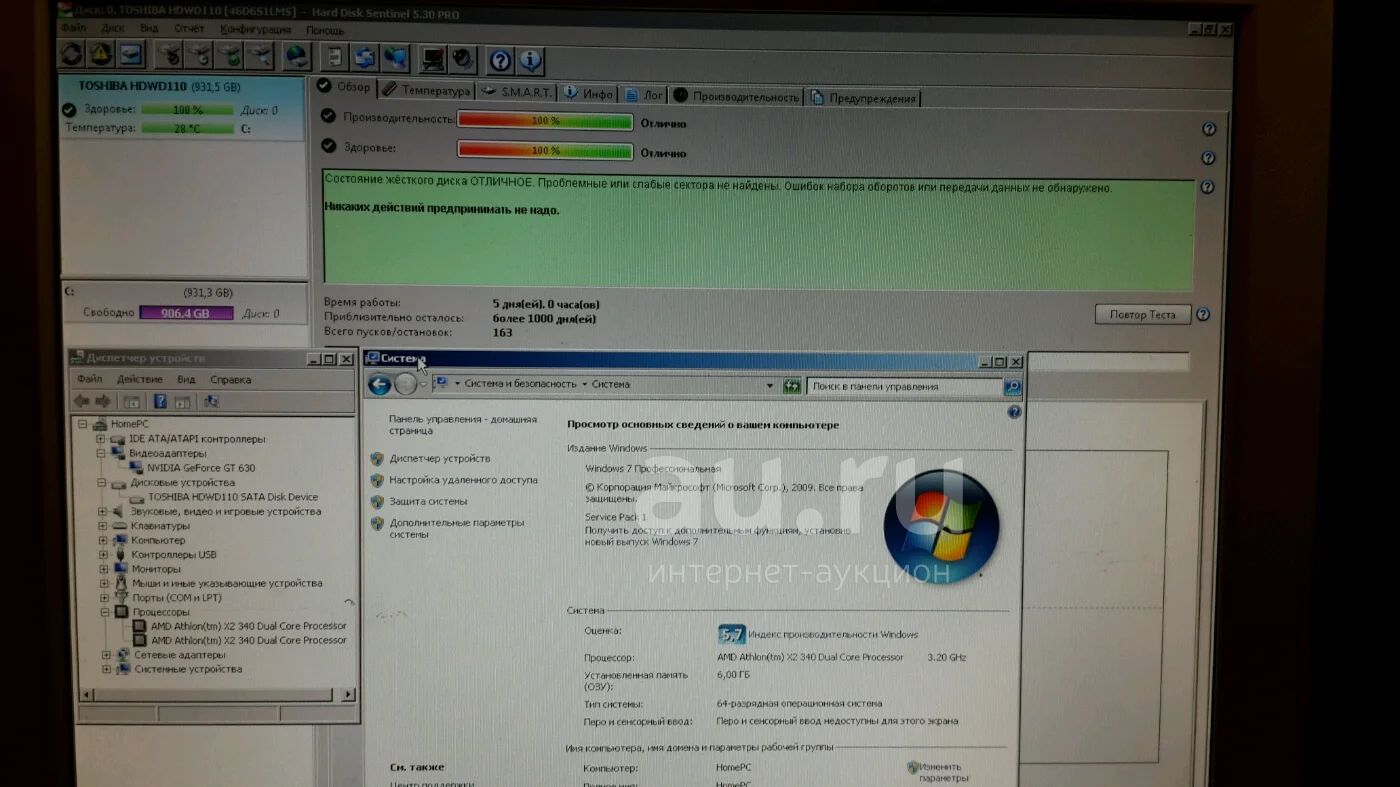
Task: Switch to the Инфо tab
Action: coord(588,94)
